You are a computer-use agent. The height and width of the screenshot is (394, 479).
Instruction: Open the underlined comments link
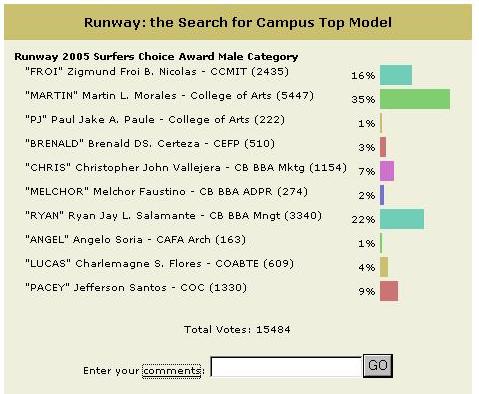[171, 371]
